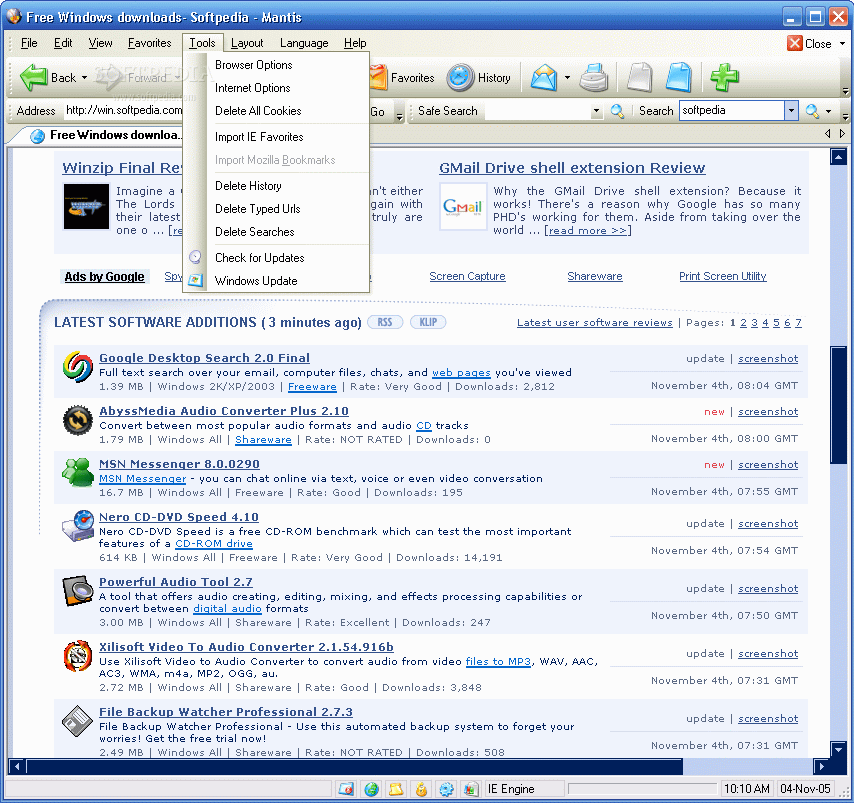The height and width of the screenshot is (803, 854).
Task: Click the RSS feed button
Action: click(x=385, y=322)
